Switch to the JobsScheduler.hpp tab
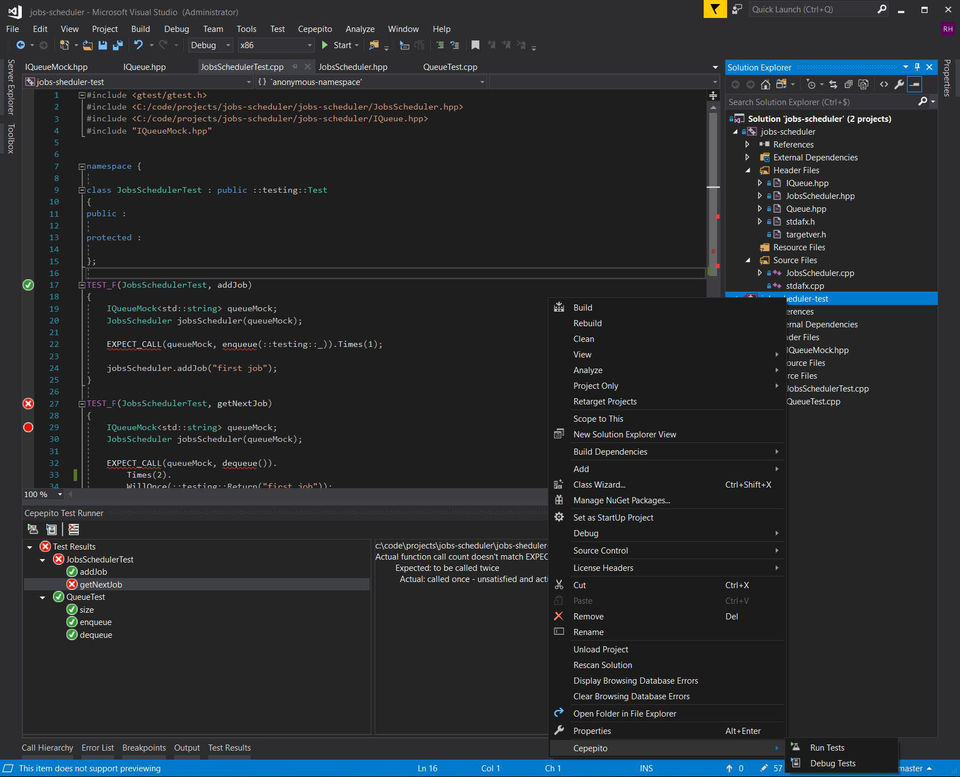 click(x=353, y=67)
